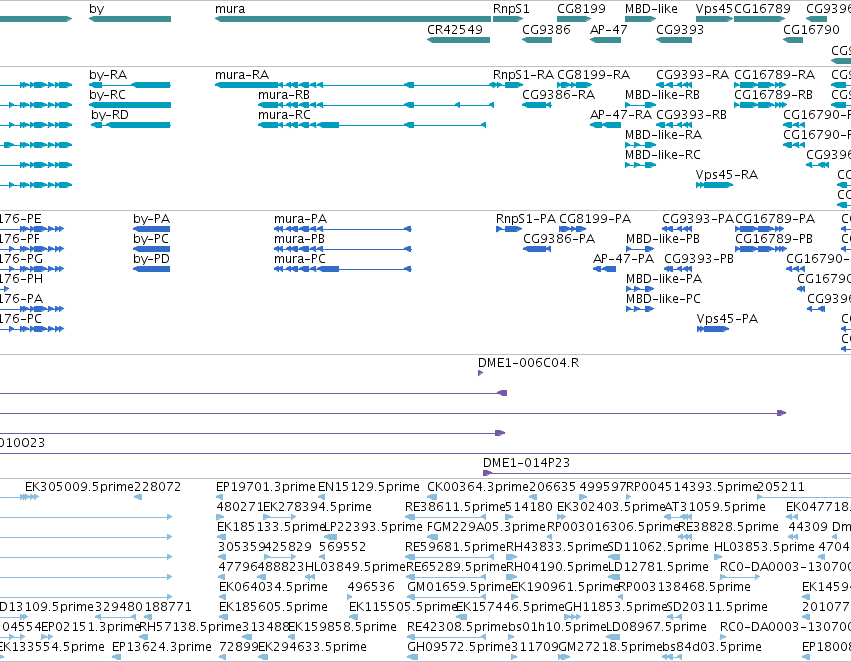851x662 pixels.
Task: Select the by-PC protein label
Action: (x=151, y=239)
